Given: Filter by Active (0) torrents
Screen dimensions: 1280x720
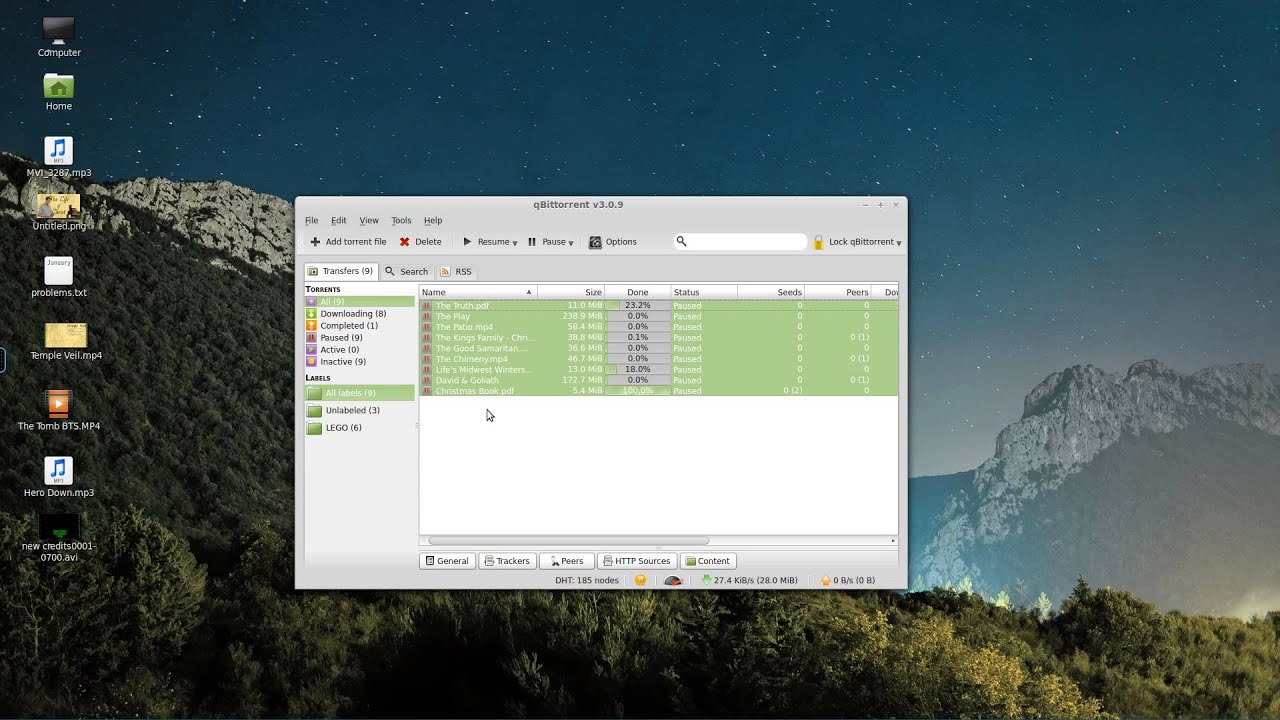Looking at the screenshot, I should 360,350.
